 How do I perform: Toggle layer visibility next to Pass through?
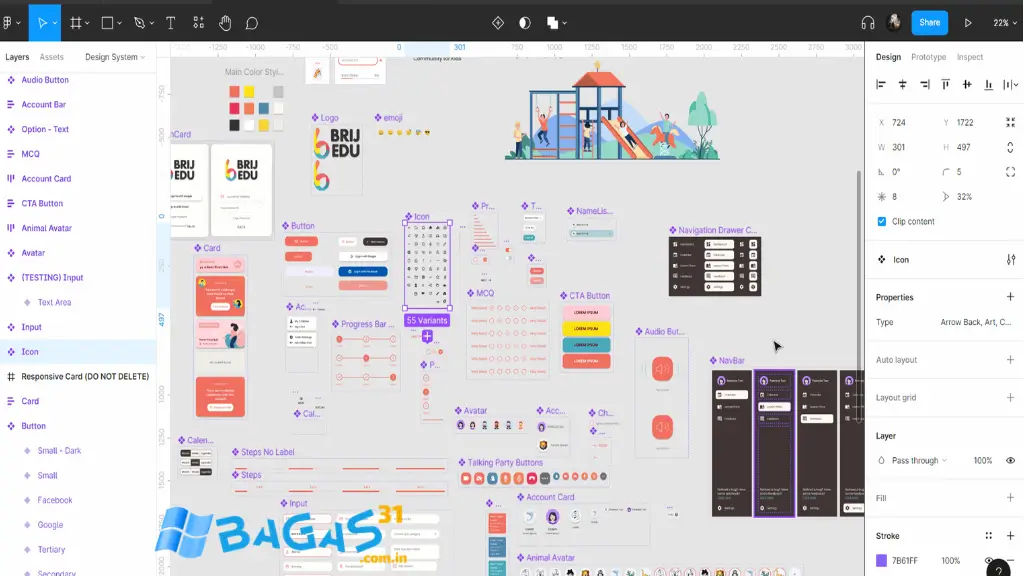coord(1009,461)
